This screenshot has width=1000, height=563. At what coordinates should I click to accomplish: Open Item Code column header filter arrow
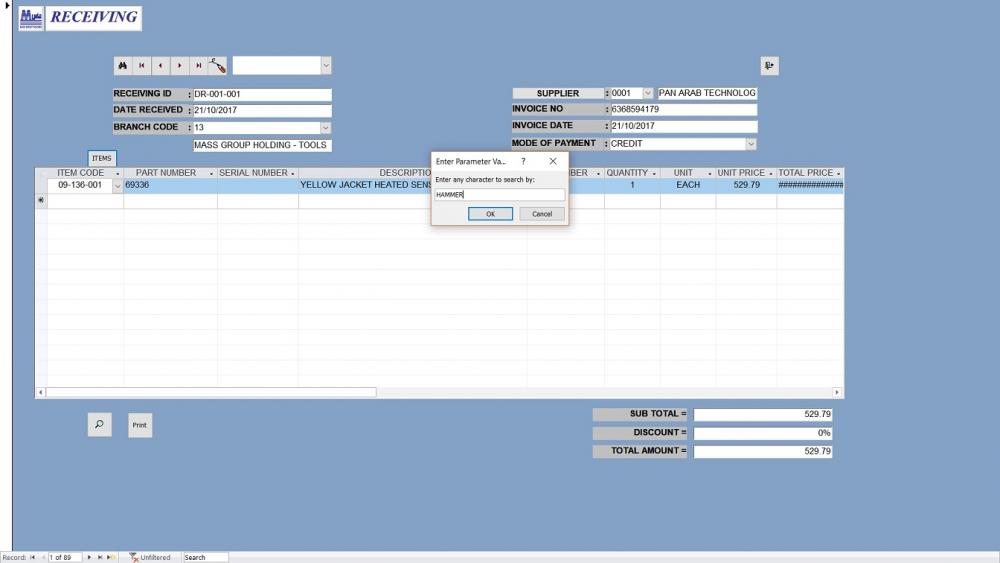point(117,173)
